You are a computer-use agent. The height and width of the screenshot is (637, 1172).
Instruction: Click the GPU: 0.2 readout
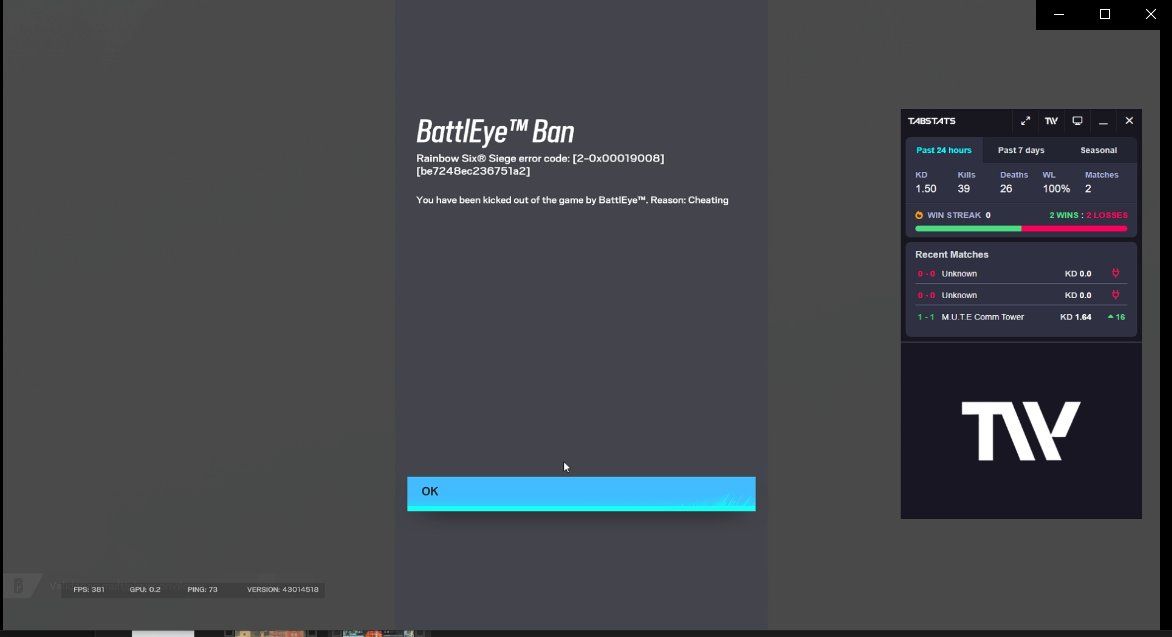click(x=145, y=590)
